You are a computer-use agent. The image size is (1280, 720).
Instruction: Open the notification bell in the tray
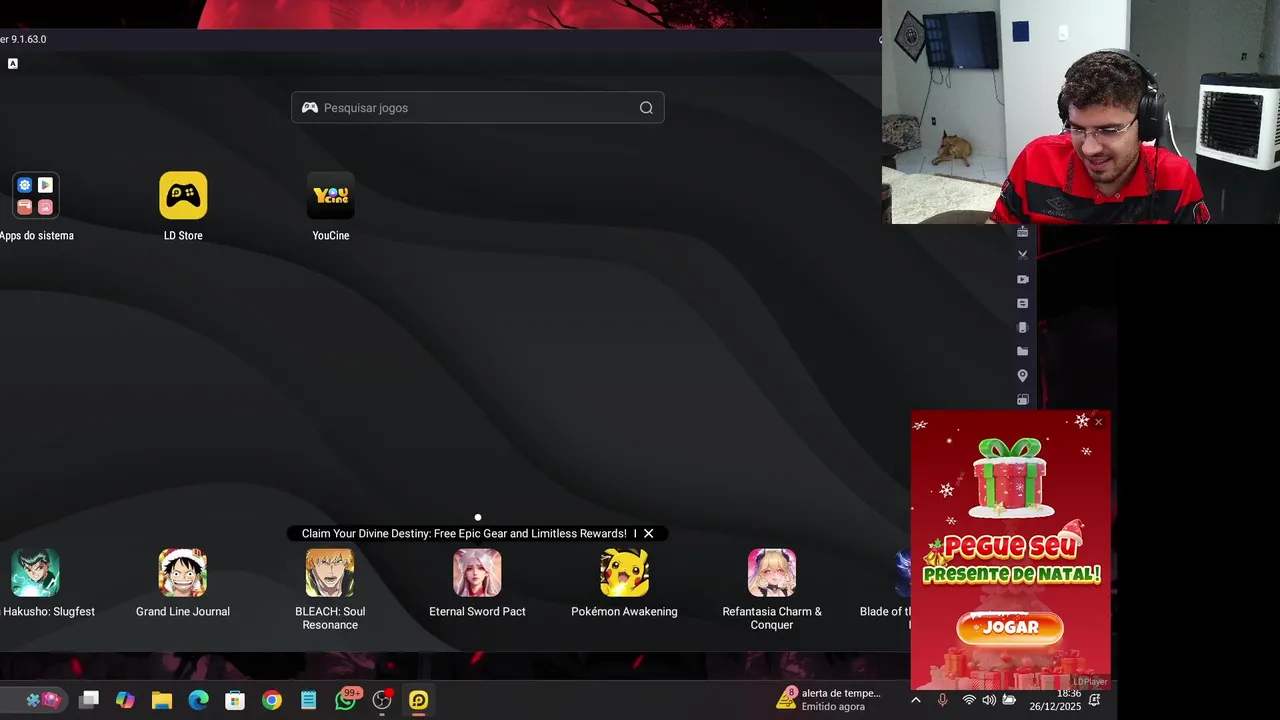coord(1095,700)
